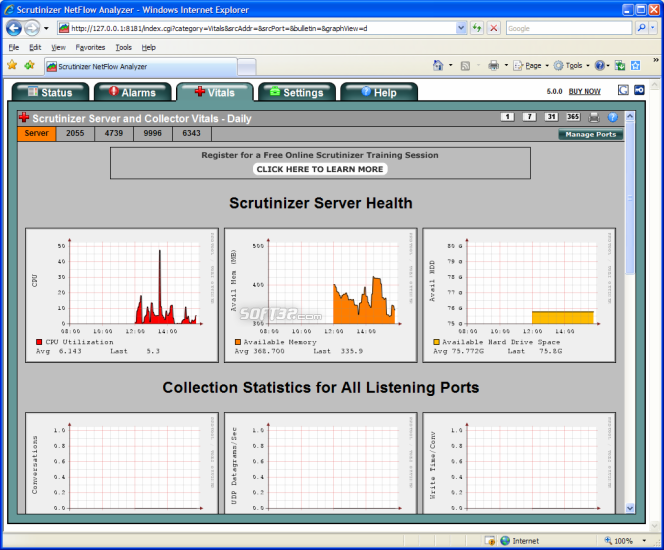The width and height of the screenshot is (664, 550).
Task: Click Add to Favorites star-plus icon
Action: coord(29,65)
